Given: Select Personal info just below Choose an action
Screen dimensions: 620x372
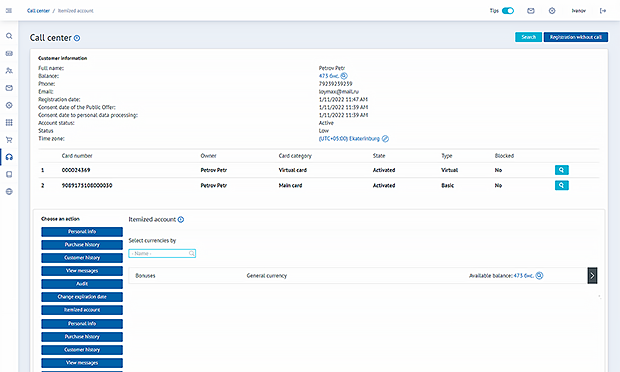Looking at the screenshot, I should point(82,232).
